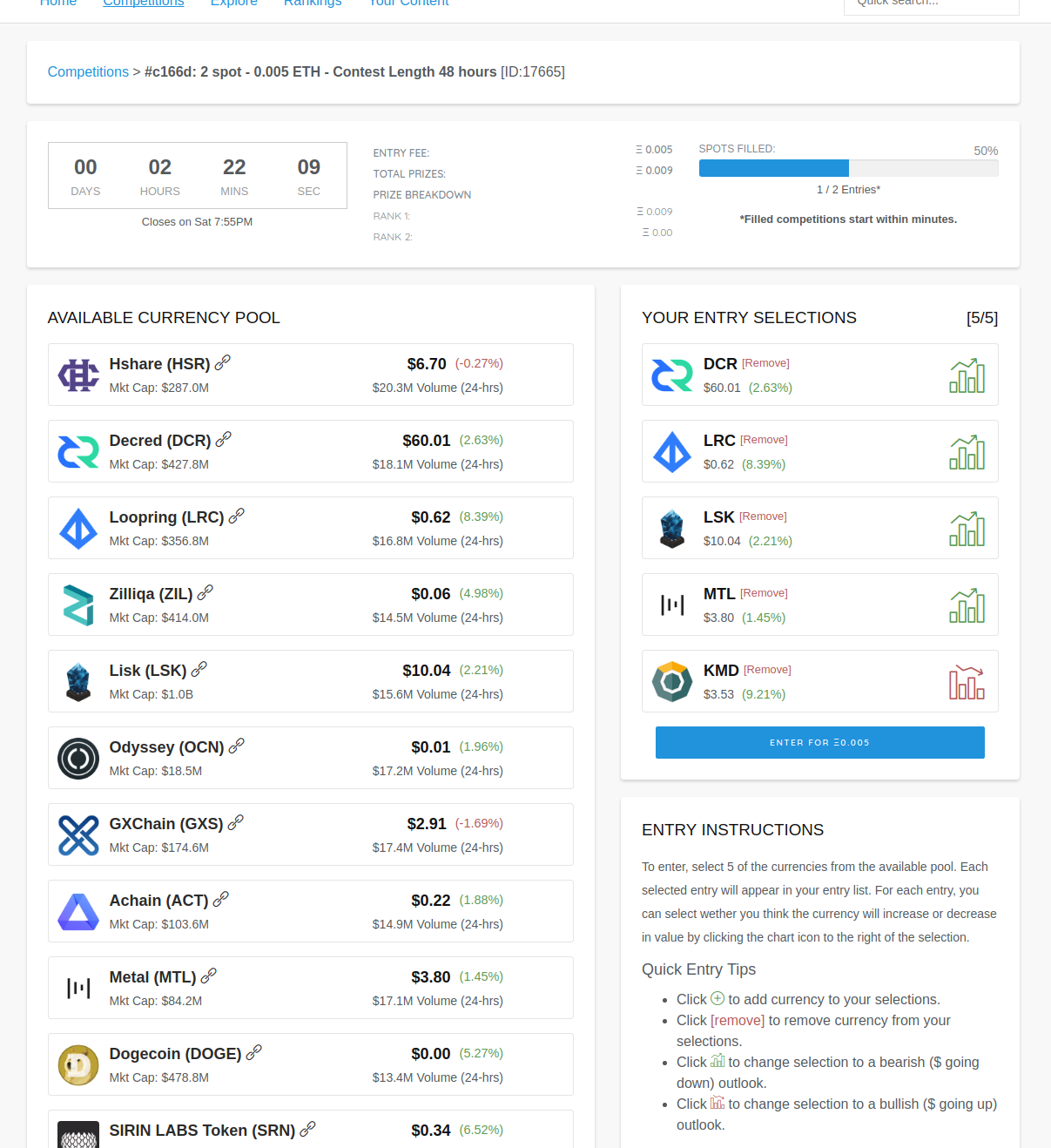
Task: Focus the Quick search input field
Action: point(932,5)
